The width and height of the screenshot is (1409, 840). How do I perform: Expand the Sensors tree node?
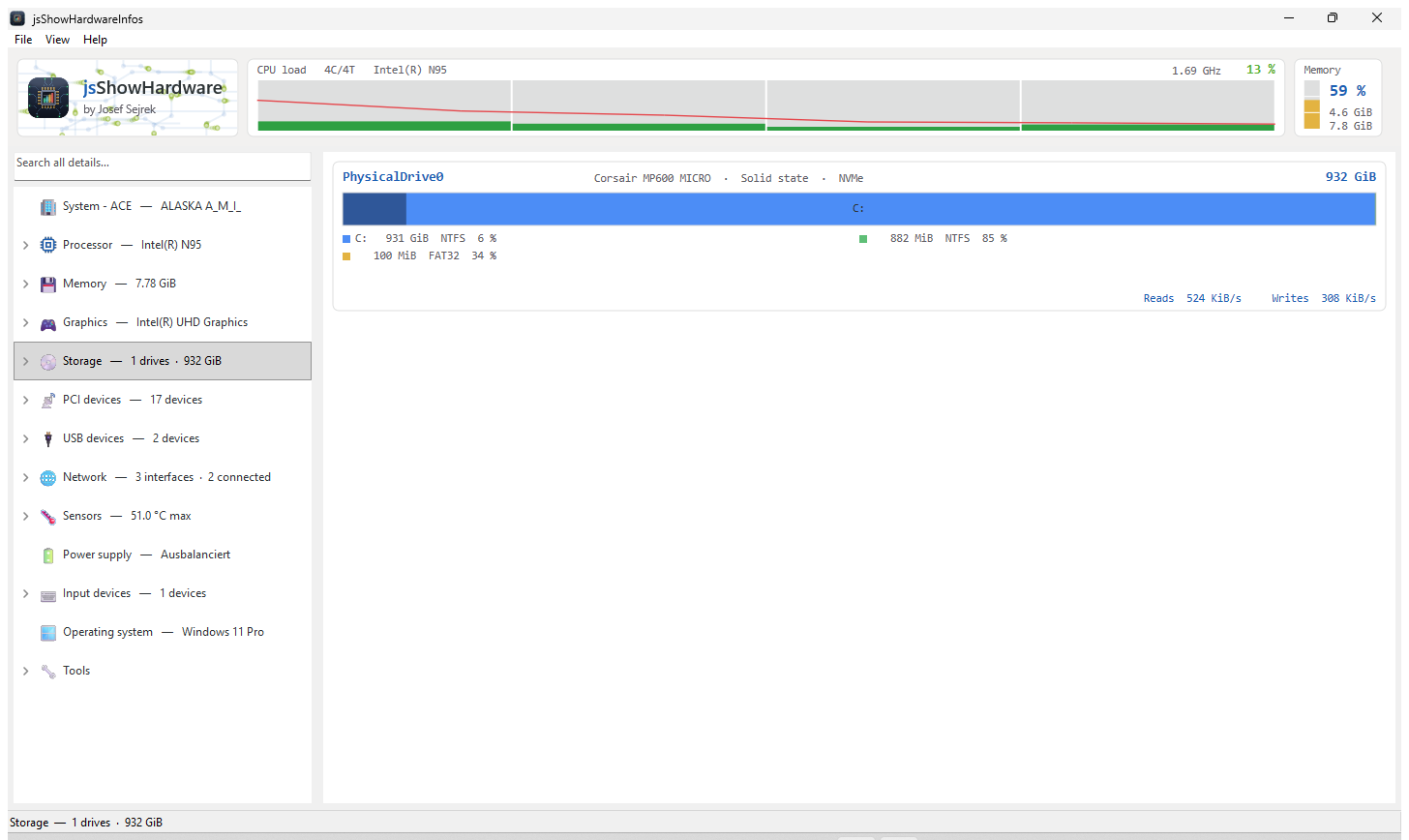26,516
